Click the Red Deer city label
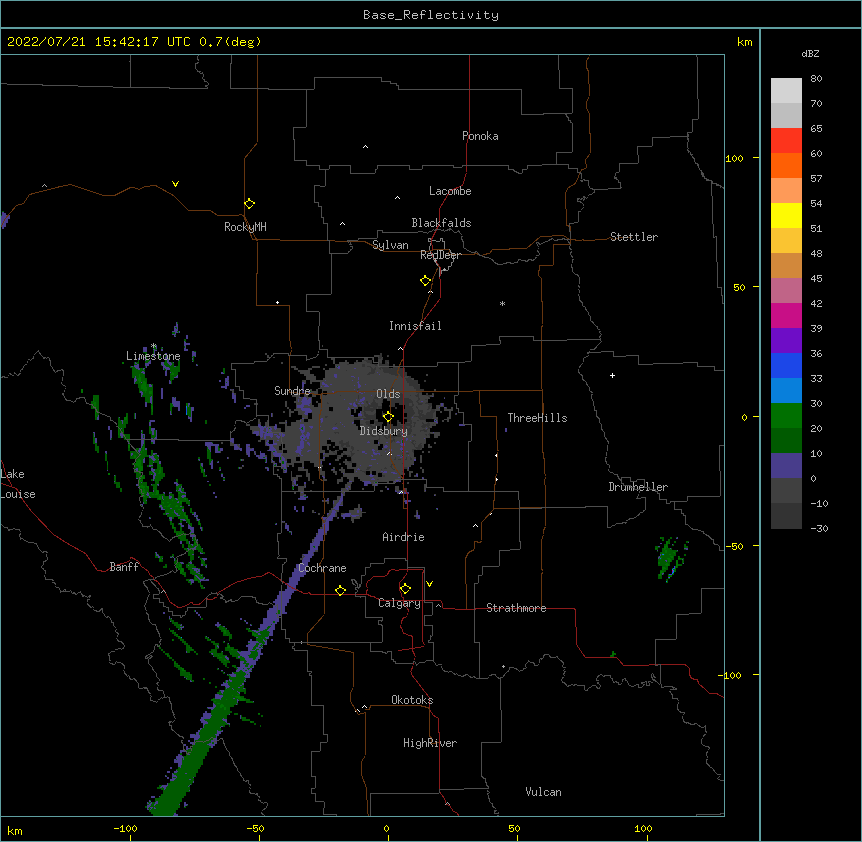 tap(440, 255)
